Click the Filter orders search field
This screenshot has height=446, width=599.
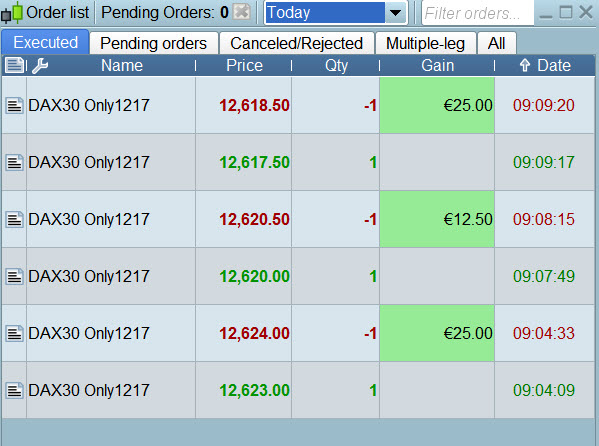pos(477,13)
